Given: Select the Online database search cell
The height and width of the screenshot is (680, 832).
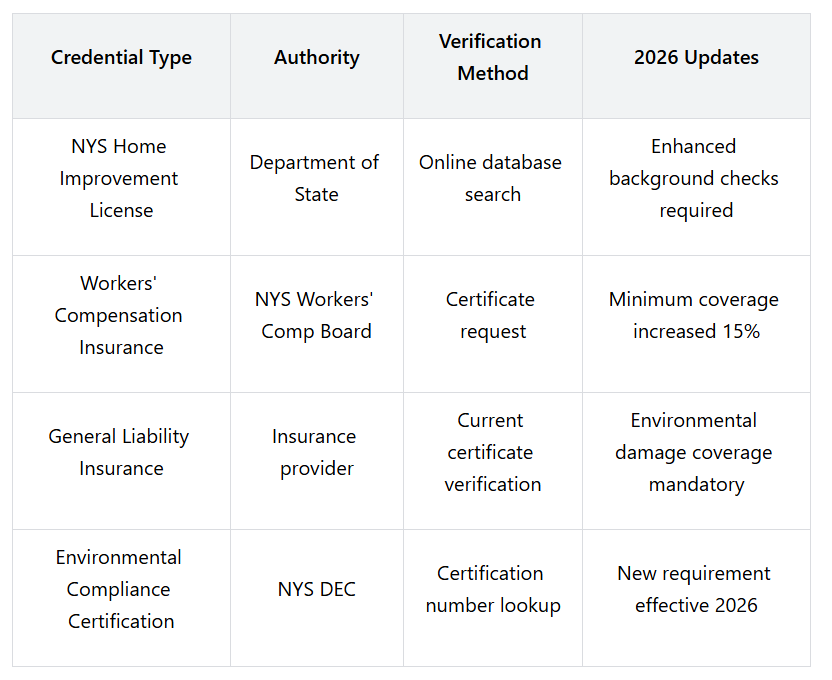Looking at the screenshot, I should click(491, 178).
